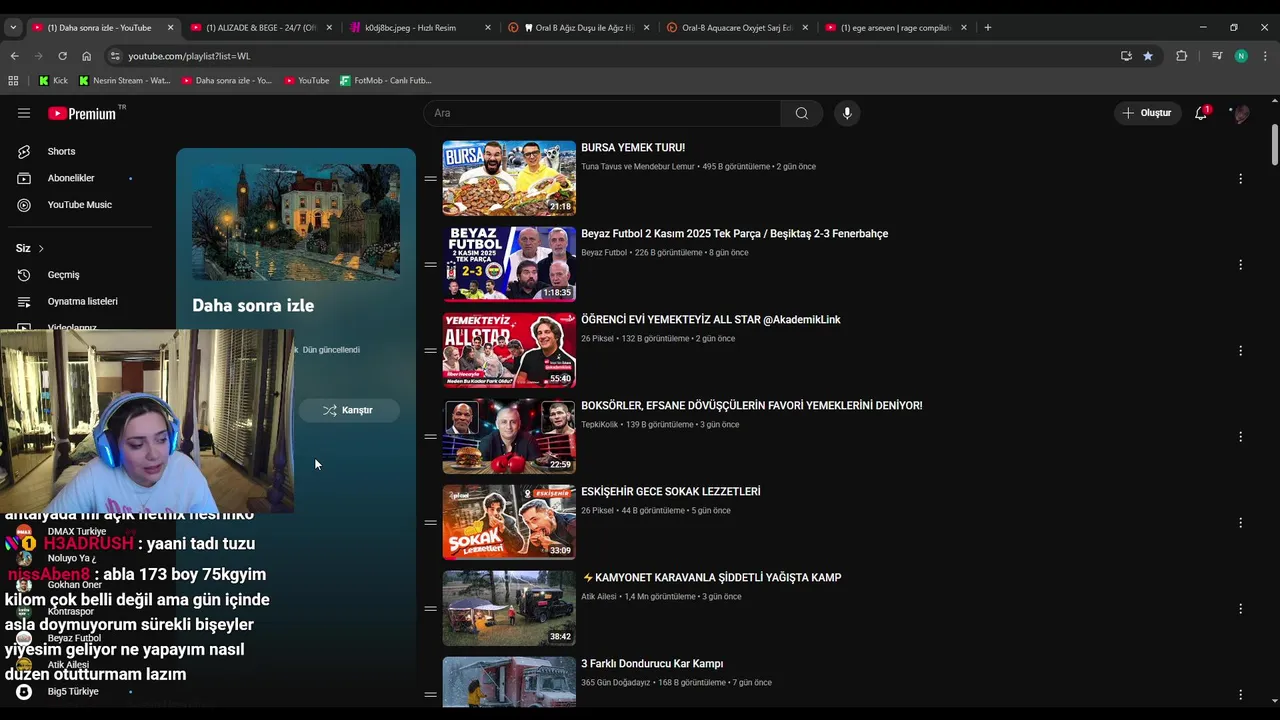
Task: Grab reorder handle of BOKSÖRLER video
Action: point(430,437)
